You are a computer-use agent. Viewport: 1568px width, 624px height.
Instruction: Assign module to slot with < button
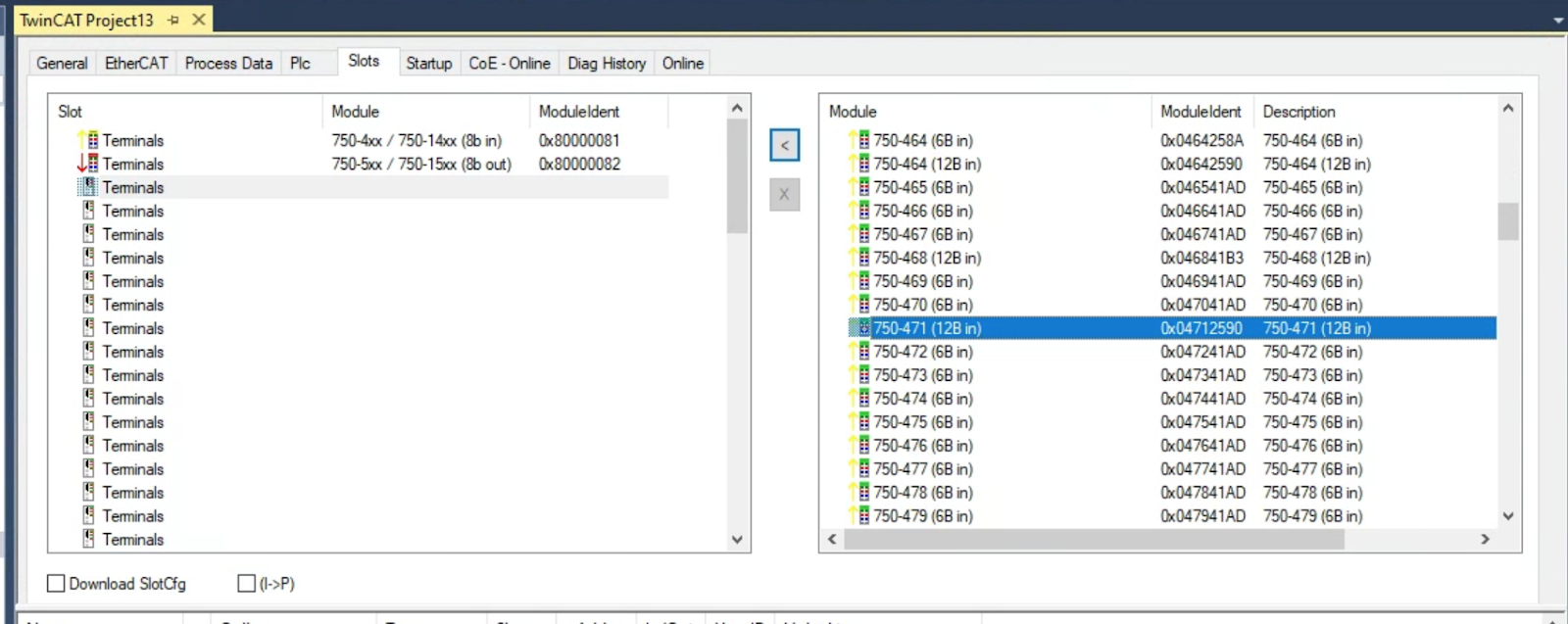click(784, 145)
